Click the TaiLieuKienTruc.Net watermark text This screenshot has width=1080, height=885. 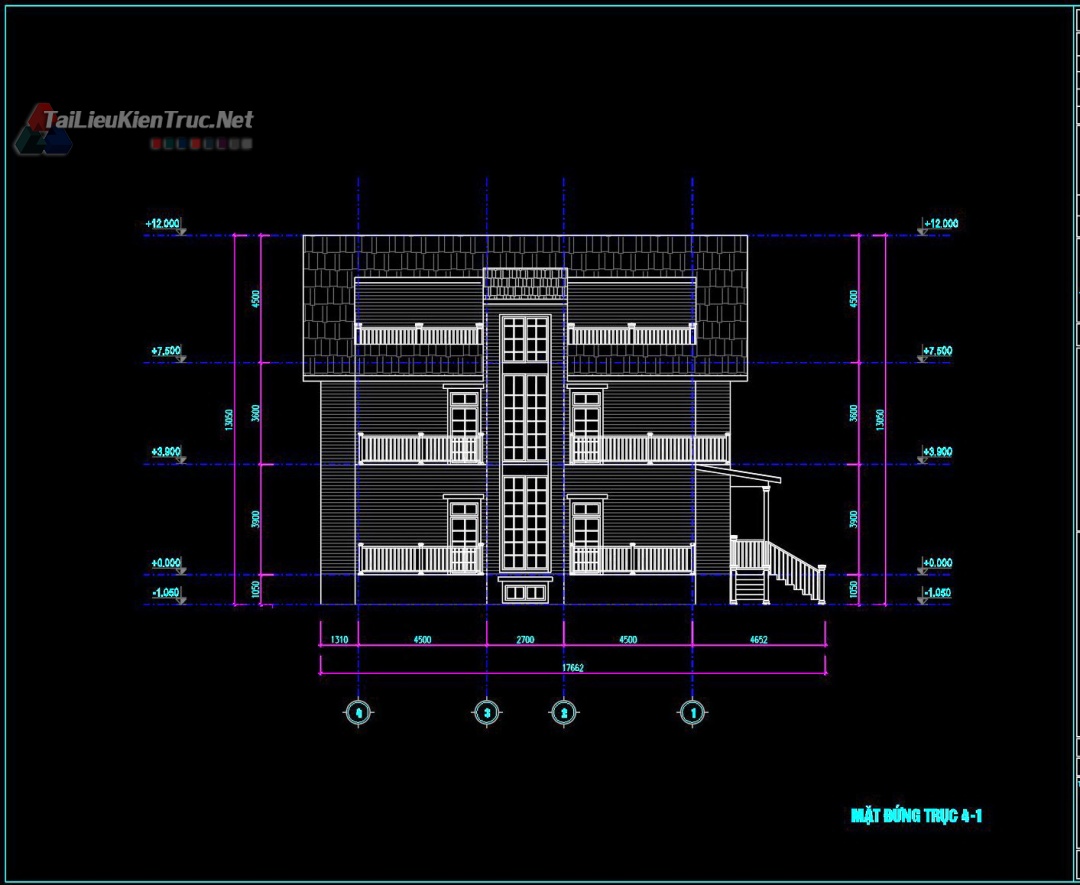(148, 121)
